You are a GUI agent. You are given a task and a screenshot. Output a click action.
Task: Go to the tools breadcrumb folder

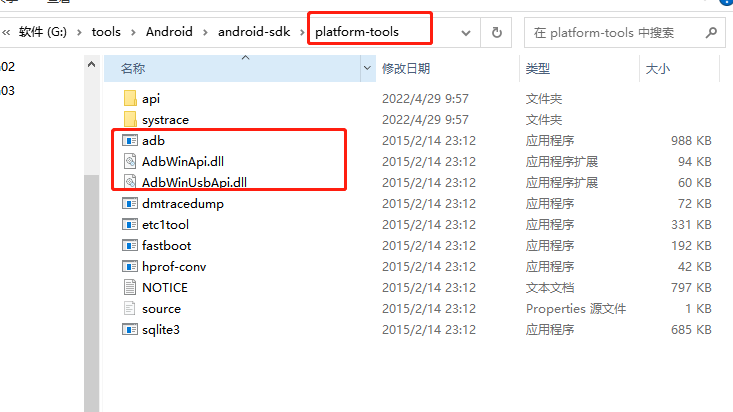tap(106, 32)
